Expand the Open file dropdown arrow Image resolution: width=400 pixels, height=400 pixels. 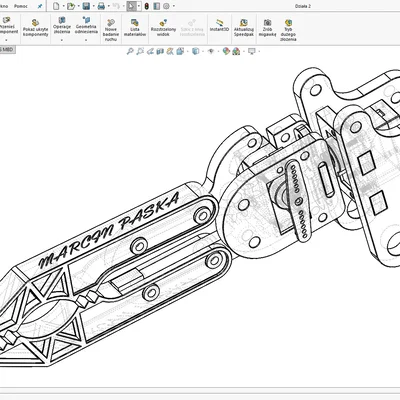click(78, 6)
